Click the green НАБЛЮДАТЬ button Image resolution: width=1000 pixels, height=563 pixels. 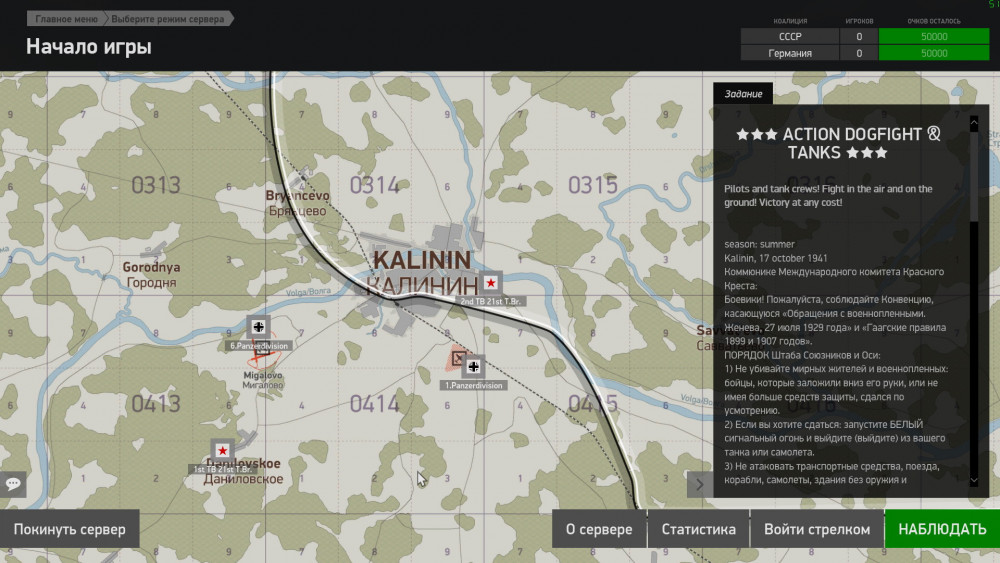click(942, 529)
